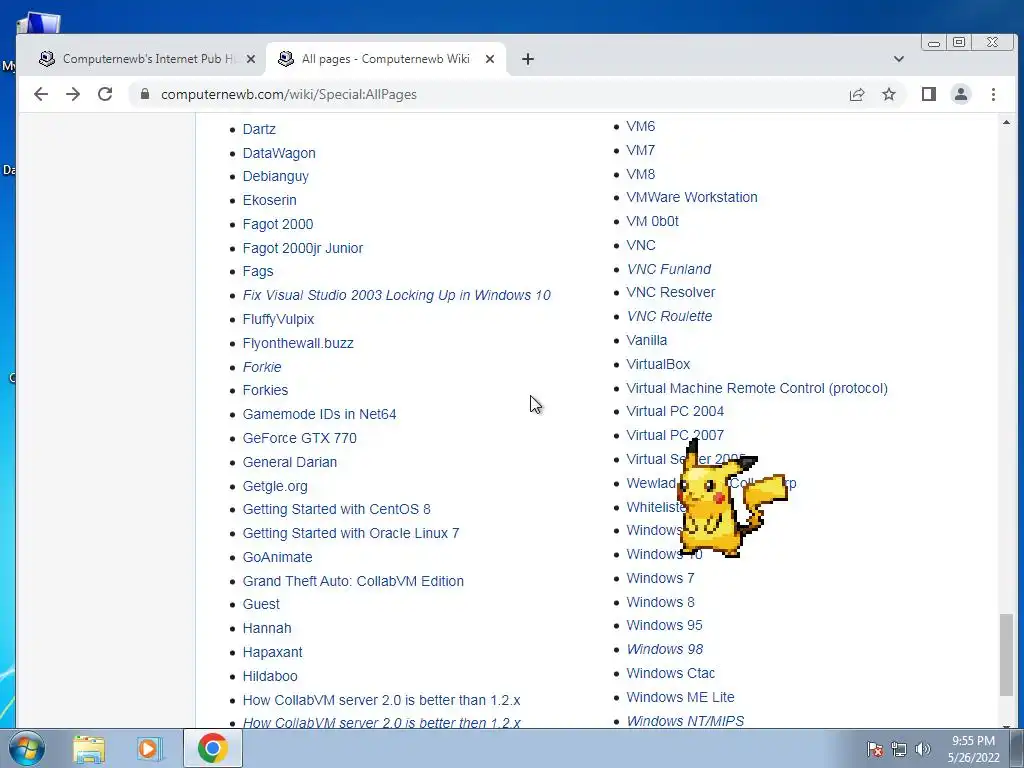The height and width of the screenshot is (768, 1024).
Task: Click the address bar URL
Action: point(289,94)
